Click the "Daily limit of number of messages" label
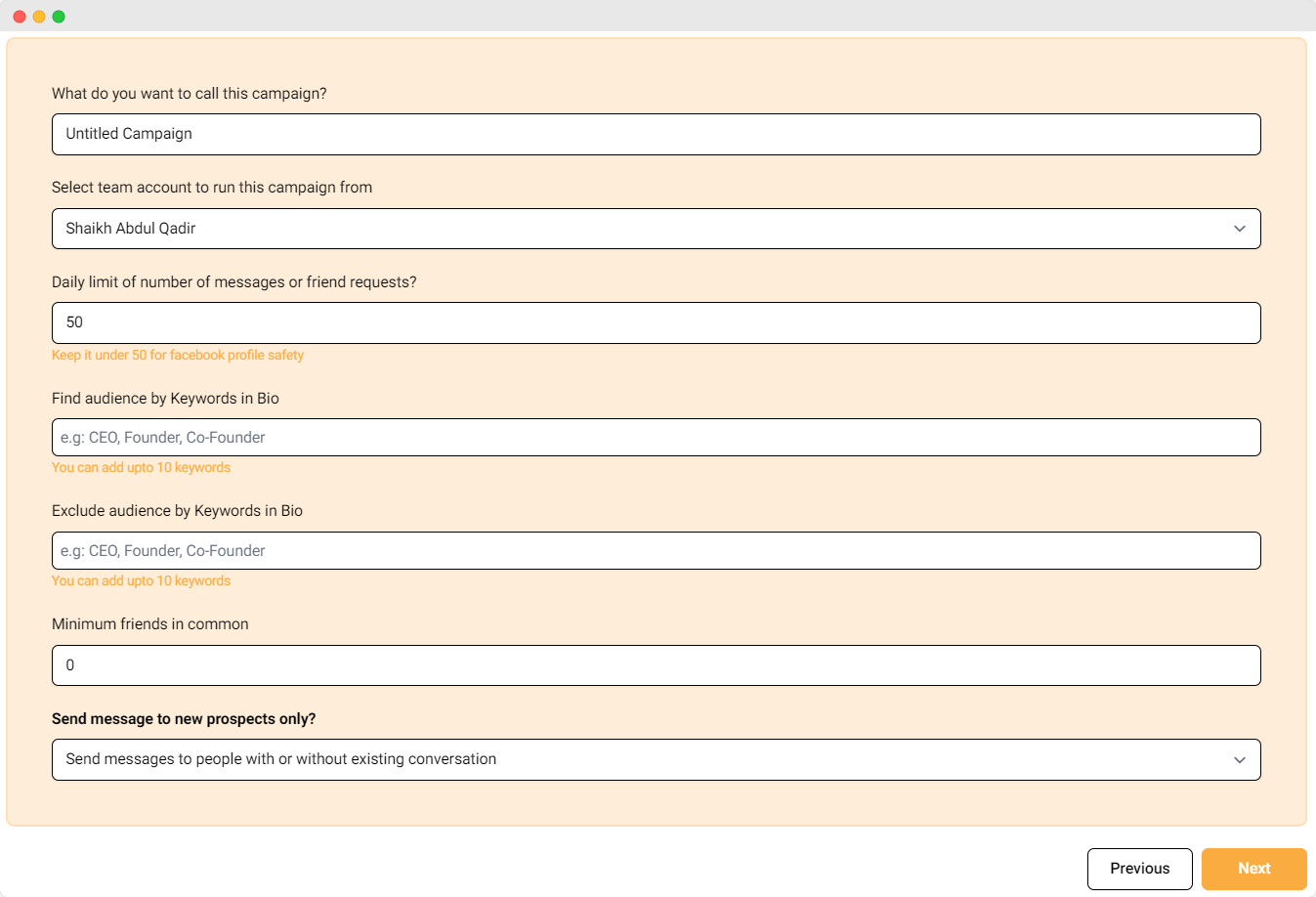The width and height of the screenshot is (1316, 897). pyautogui.click(x=233, y=282)
